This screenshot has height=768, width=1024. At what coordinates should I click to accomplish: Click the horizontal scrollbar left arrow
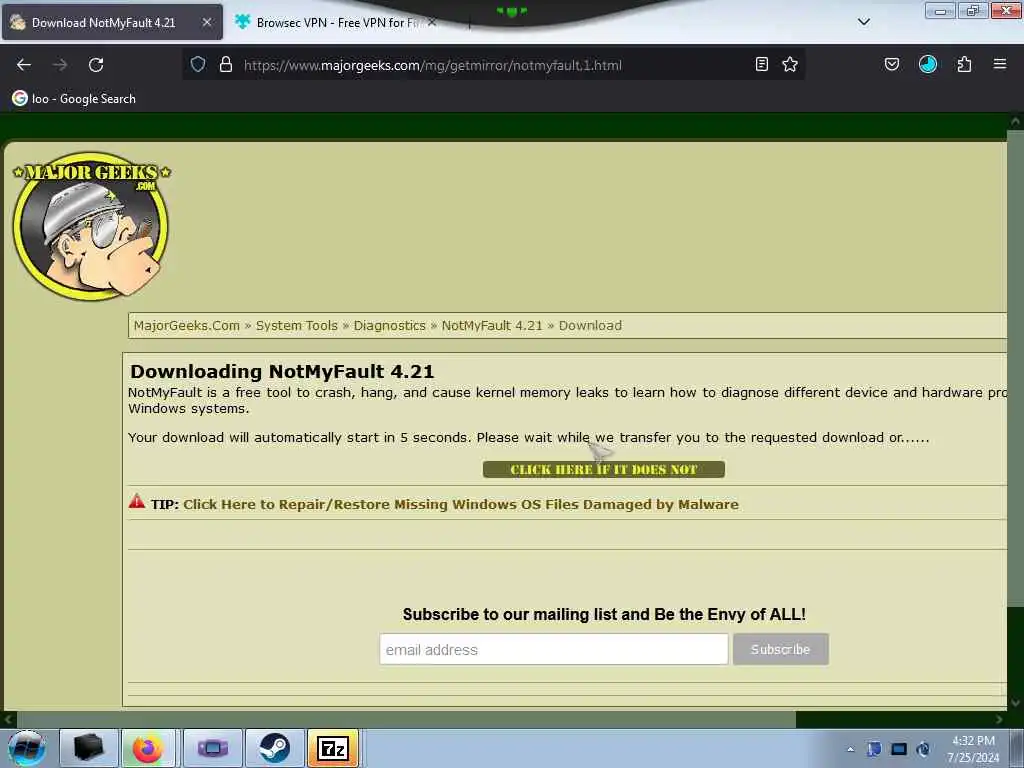(8, 720)
